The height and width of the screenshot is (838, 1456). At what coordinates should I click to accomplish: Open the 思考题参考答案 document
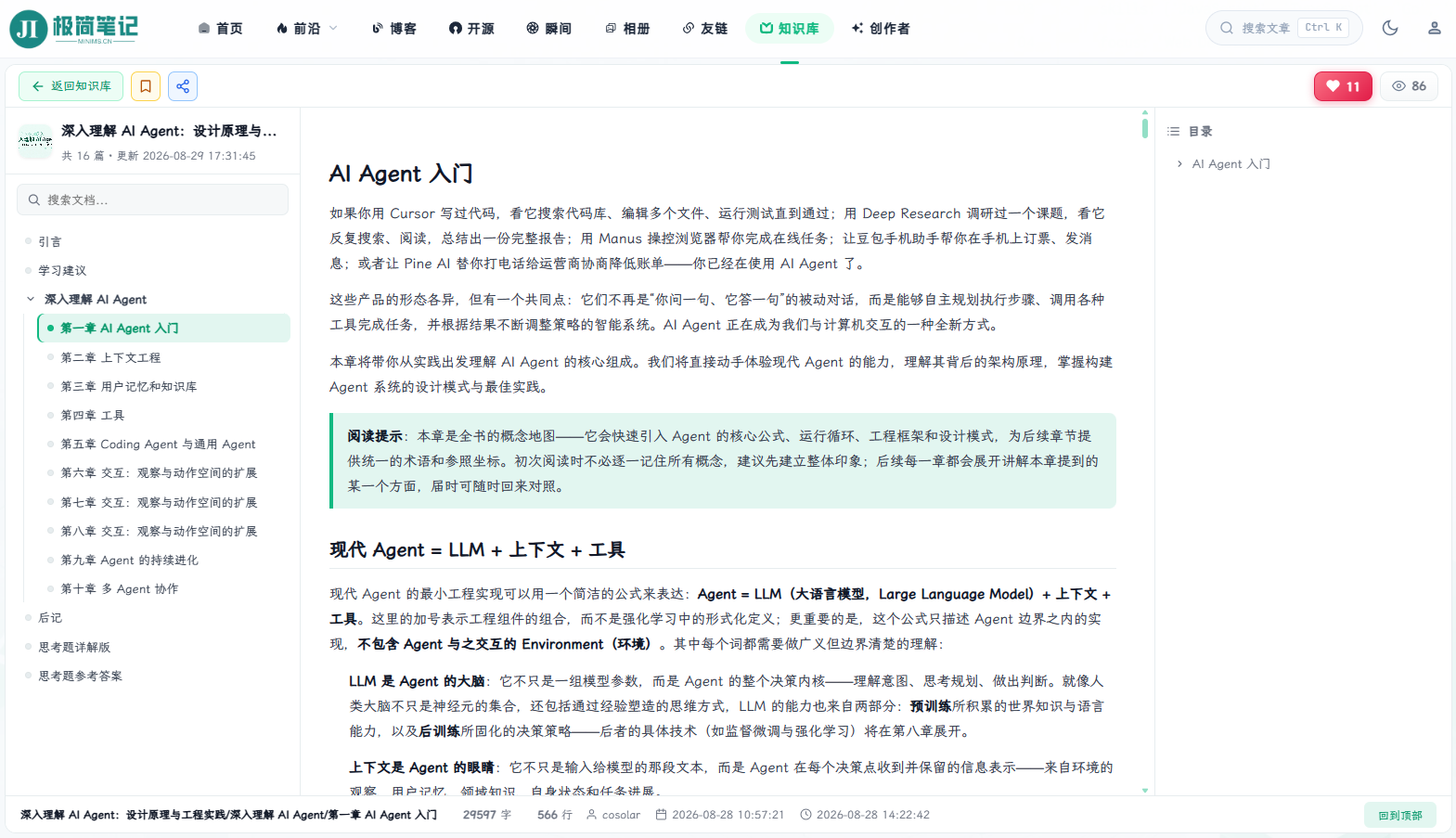tap(80, 676)
